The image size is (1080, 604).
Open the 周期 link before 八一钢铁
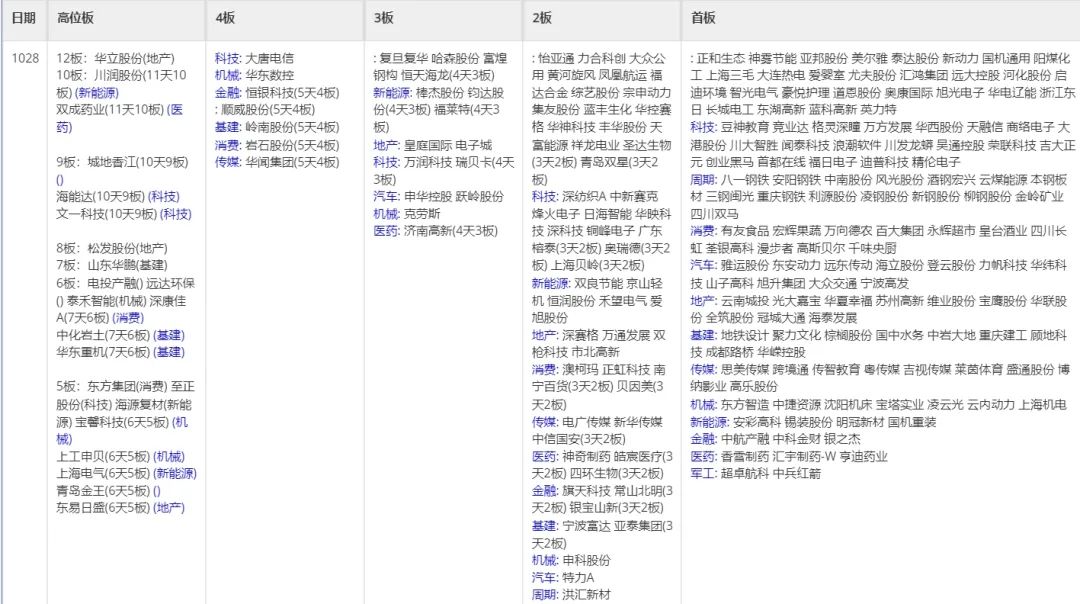pyautogui.click(x=703, y=180)
